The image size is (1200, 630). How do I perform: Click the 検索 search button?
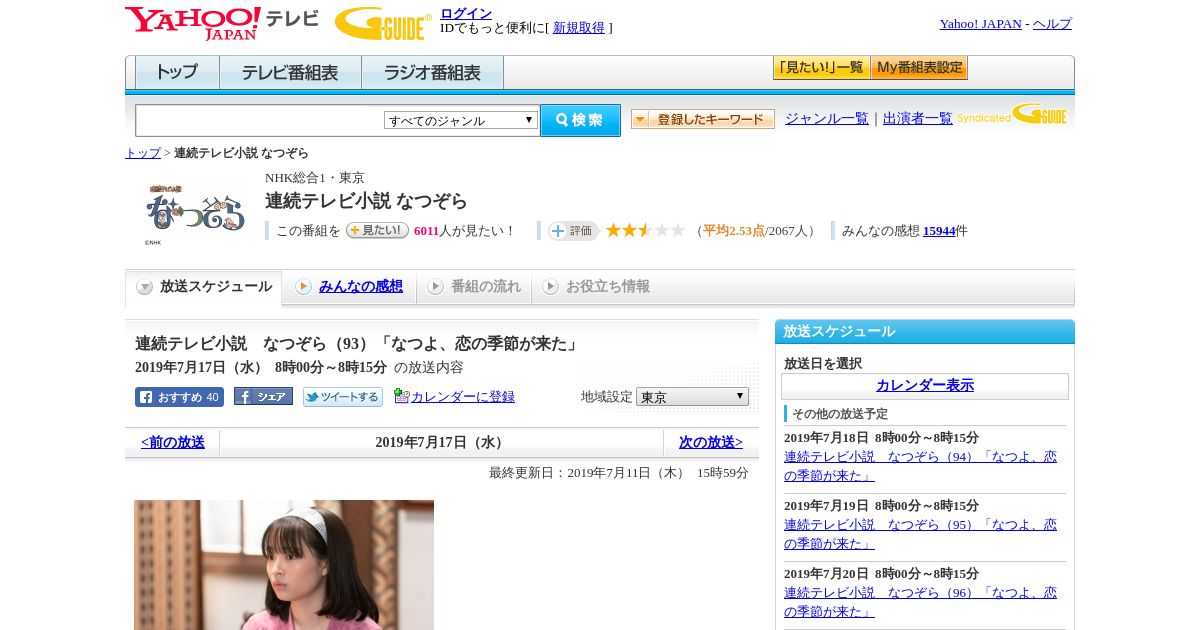pos(580,120)
